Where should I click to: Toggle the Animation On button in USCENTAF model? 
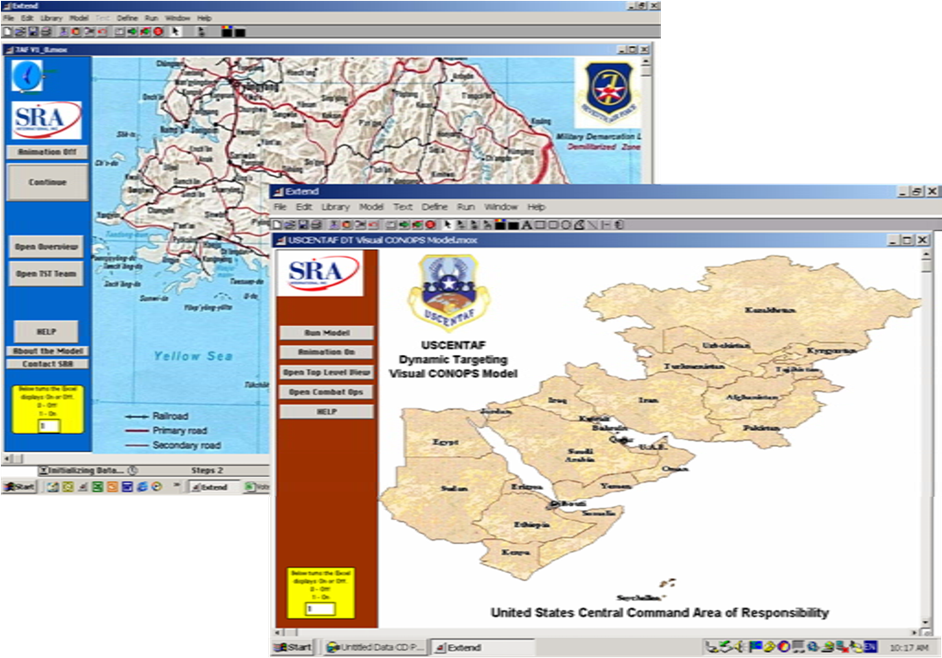pyautogui.click(x=326, y=352)
